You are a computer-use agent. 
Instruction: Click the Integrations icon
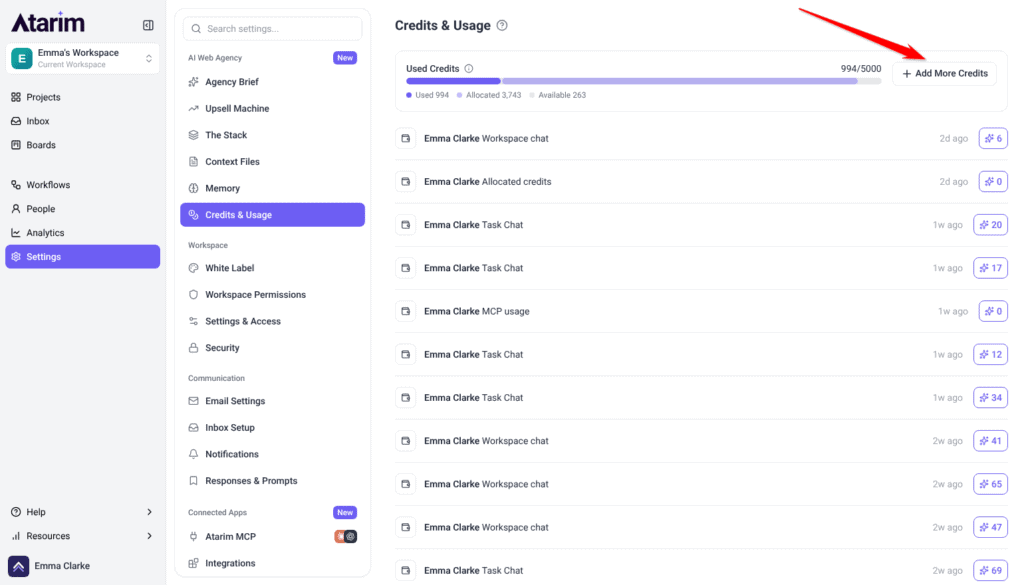pyautogui.click(x=193, y=563)
